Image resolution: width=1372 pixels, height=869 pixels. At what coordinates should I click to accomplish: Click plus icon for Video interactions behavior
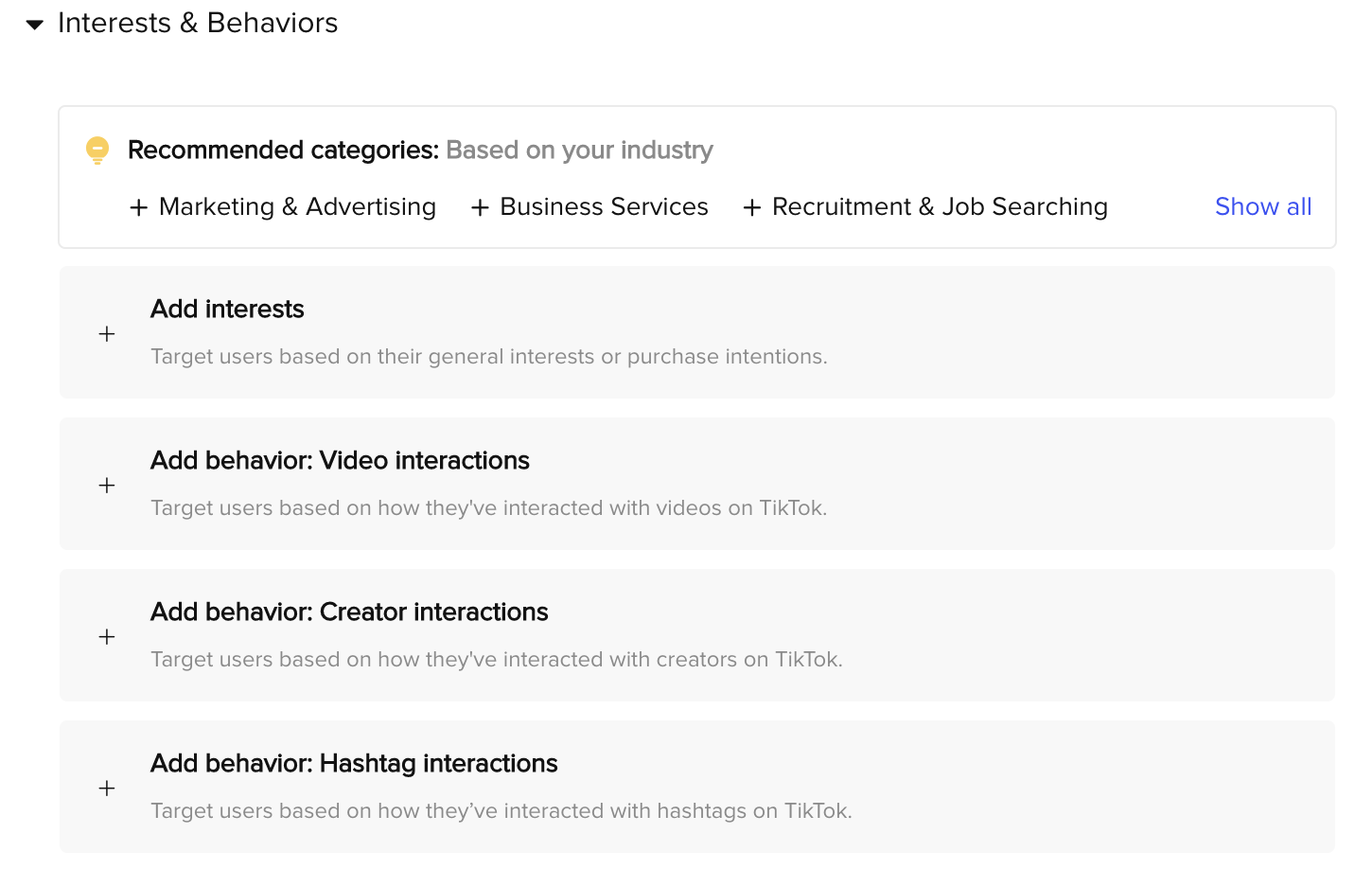[107, 485]
